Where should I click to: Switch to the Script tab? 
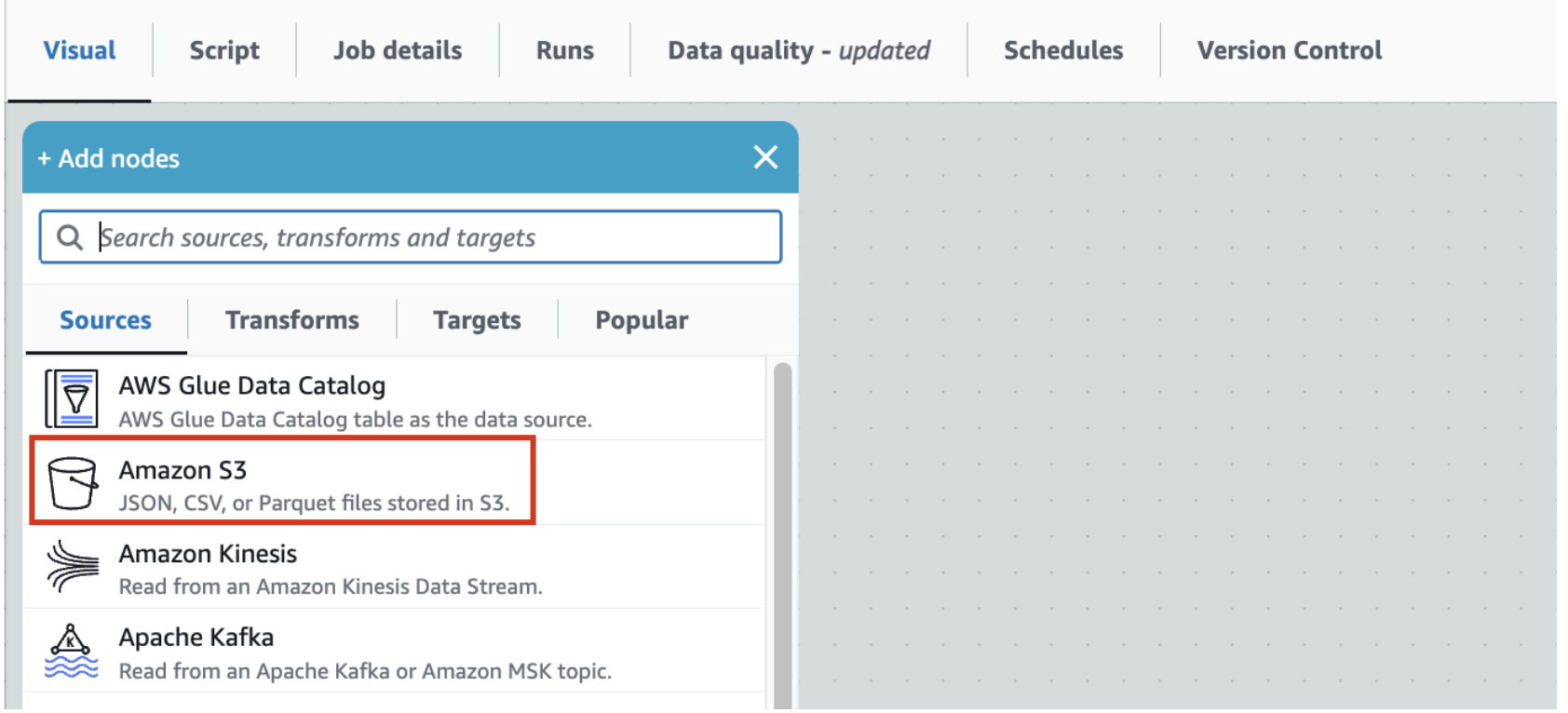tap(224, 50)
